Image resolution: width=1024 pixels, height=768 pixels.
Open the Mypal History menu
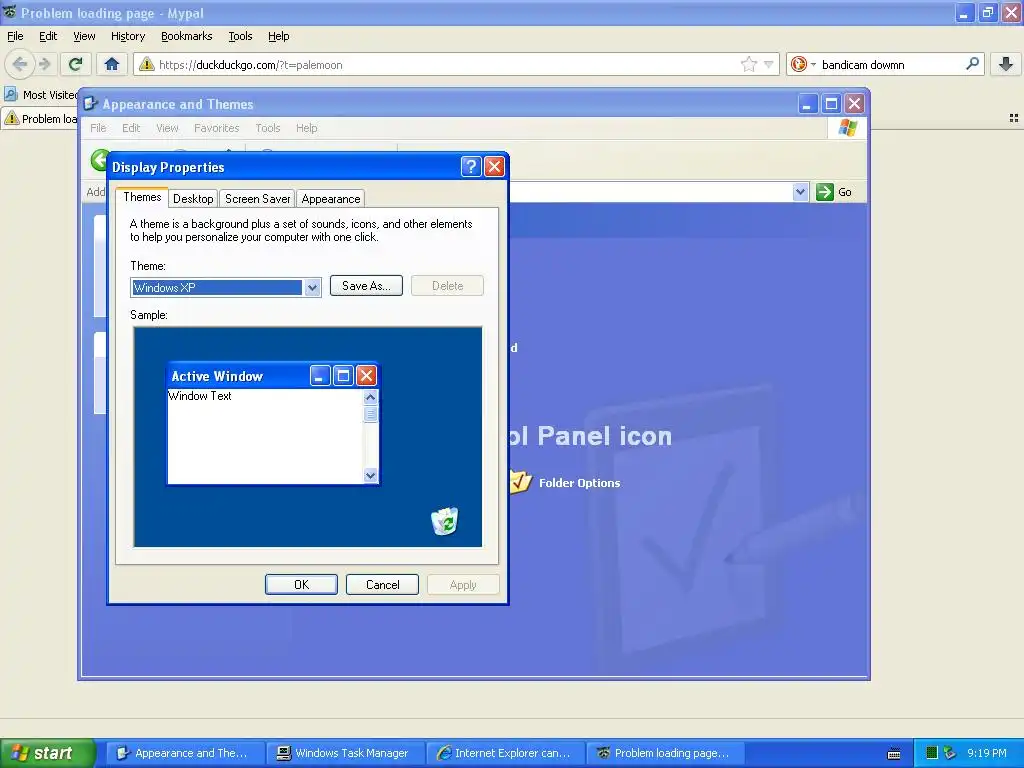(128, 36)
